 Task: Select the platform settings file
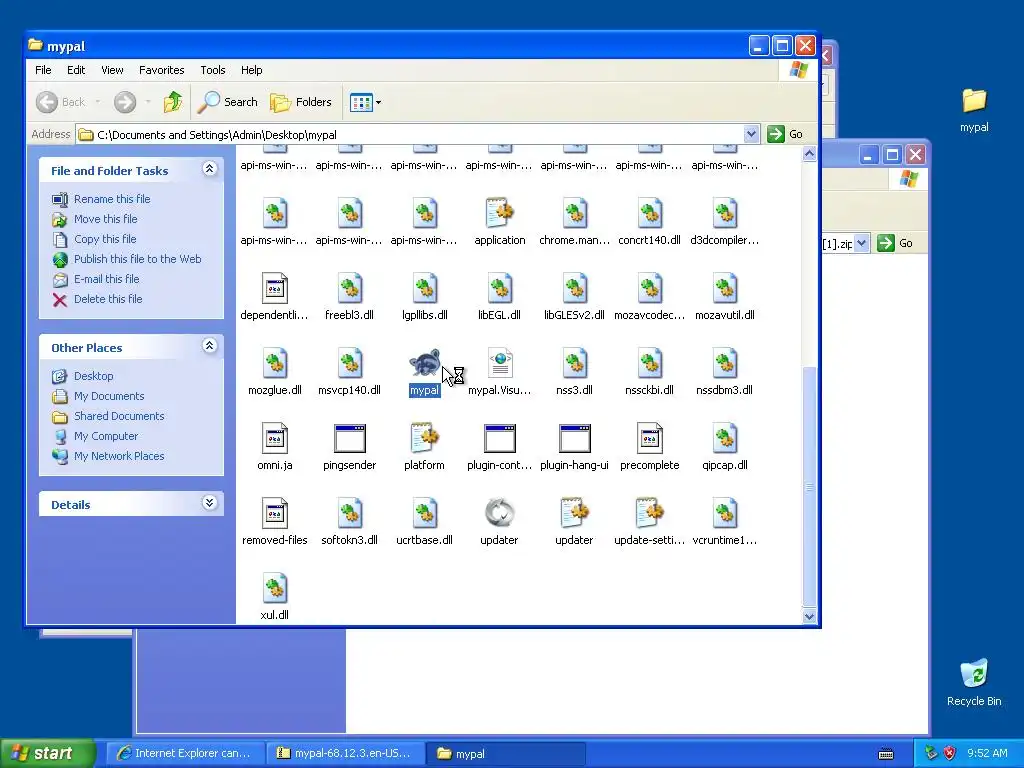pos(424,447)
